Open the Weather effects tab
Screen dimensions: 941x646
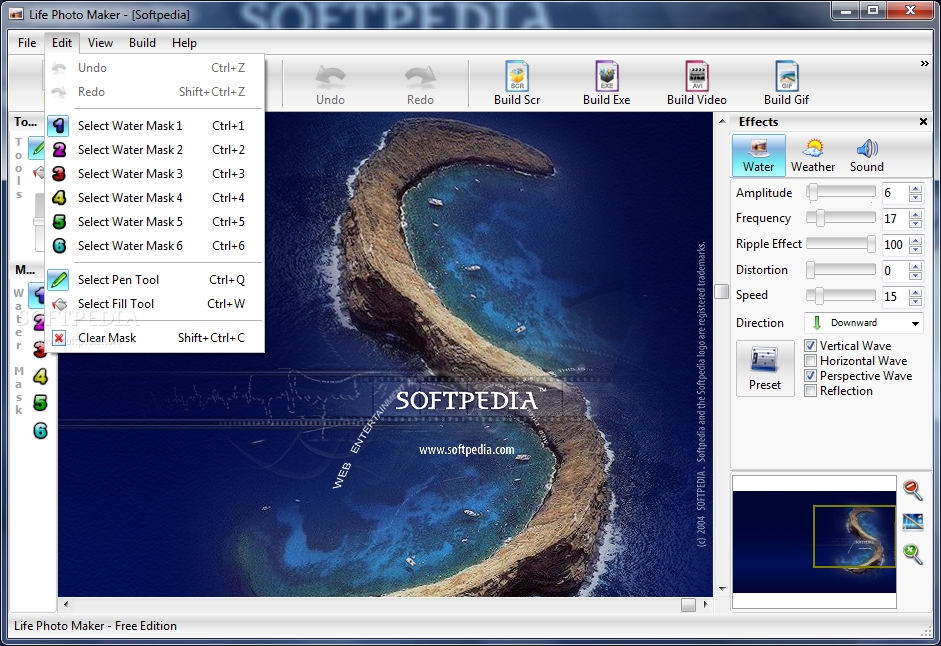click(x=813, y=155)
